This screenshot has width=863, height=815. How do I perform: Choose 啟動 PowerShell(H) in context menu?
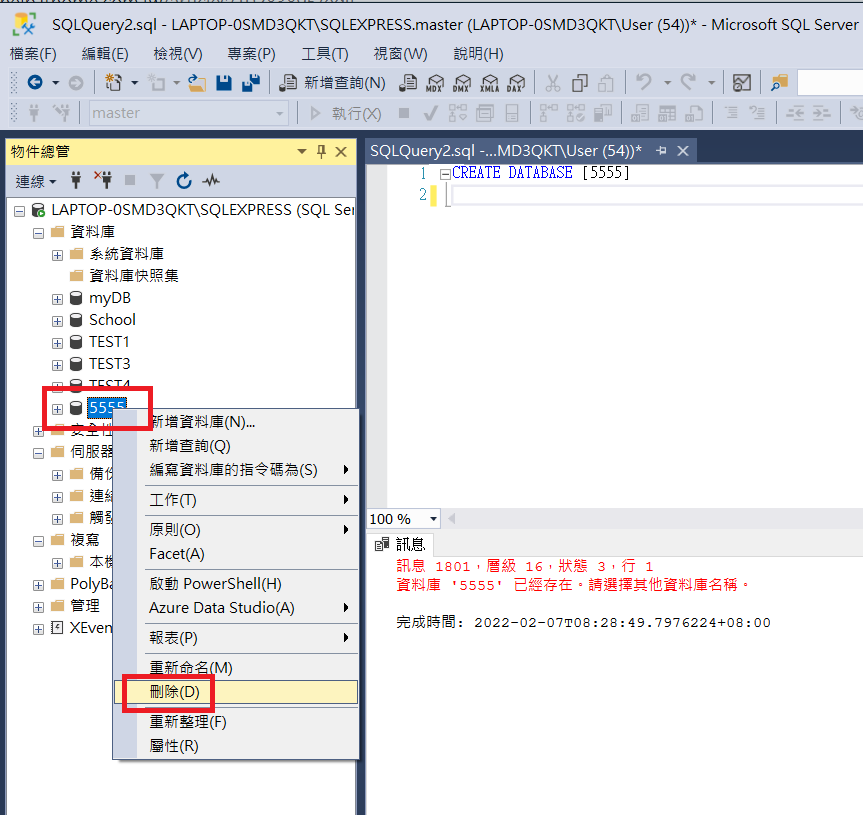click(x=236, y=583)
